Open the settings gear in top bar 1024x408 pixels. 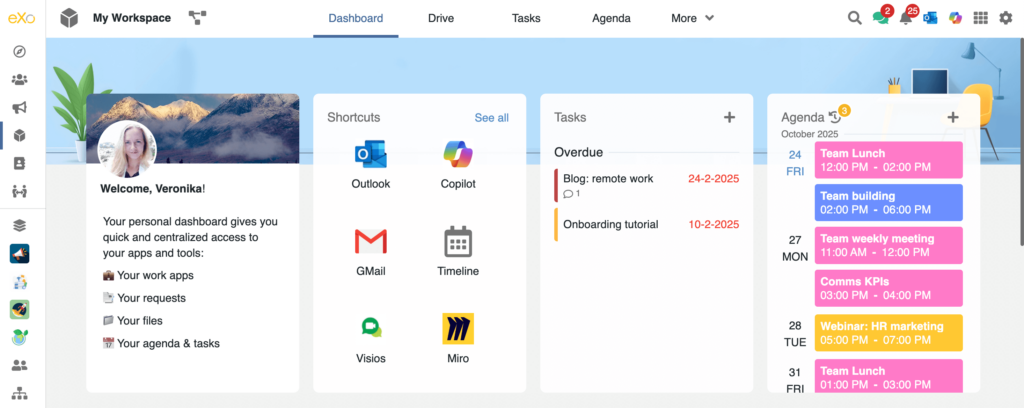click(x=1006, y=18)
